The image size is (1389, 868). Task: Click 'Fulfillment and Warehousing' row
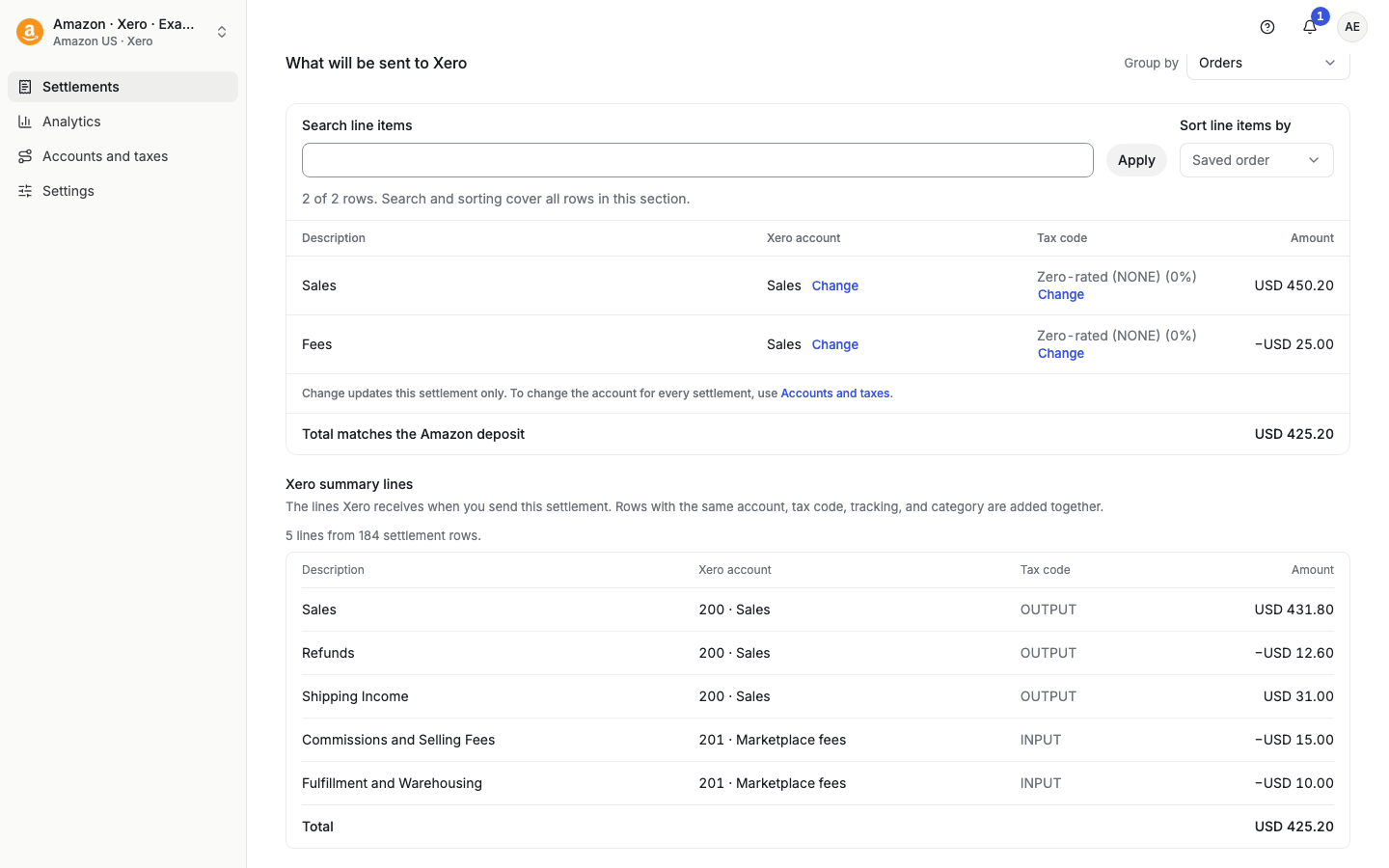tap(818, 783)
